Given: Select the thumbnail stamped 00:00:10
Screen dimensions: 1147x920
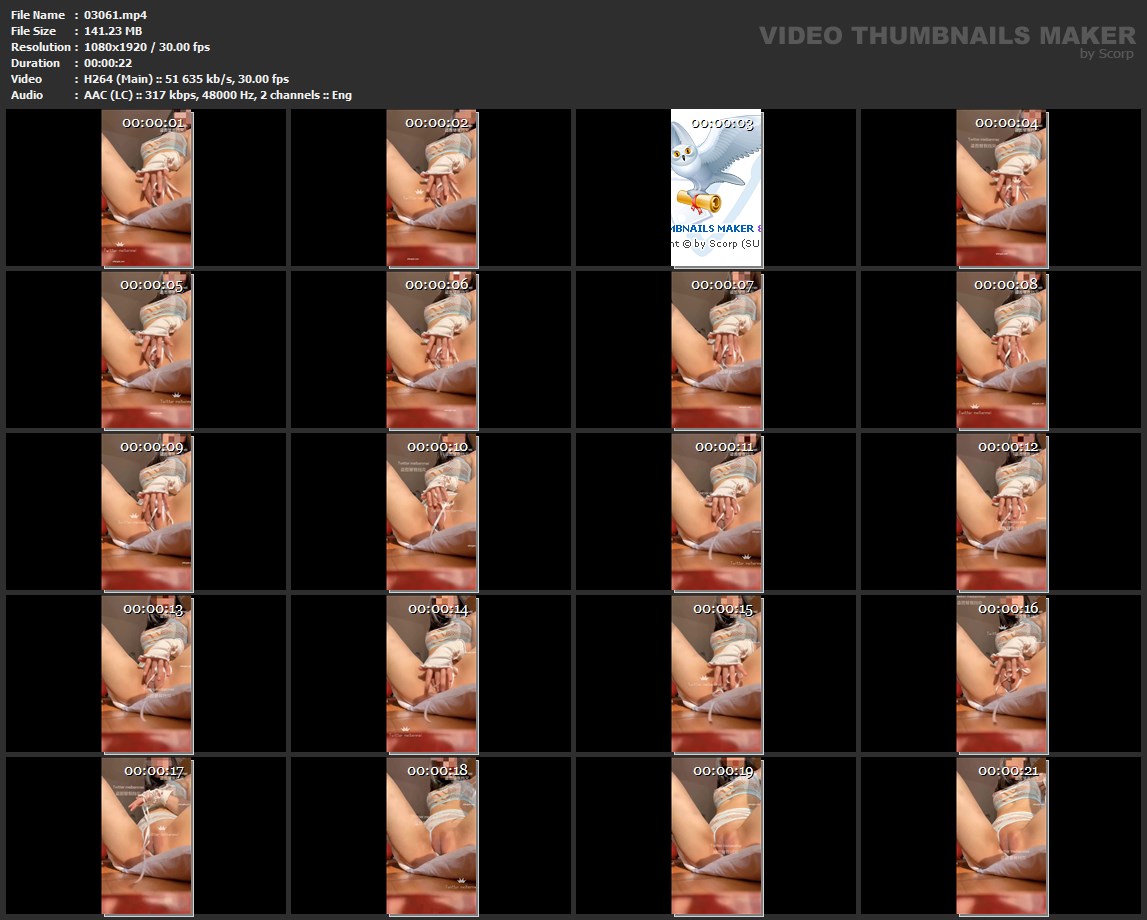Looking at the screenshot, I should pos(432,512).
